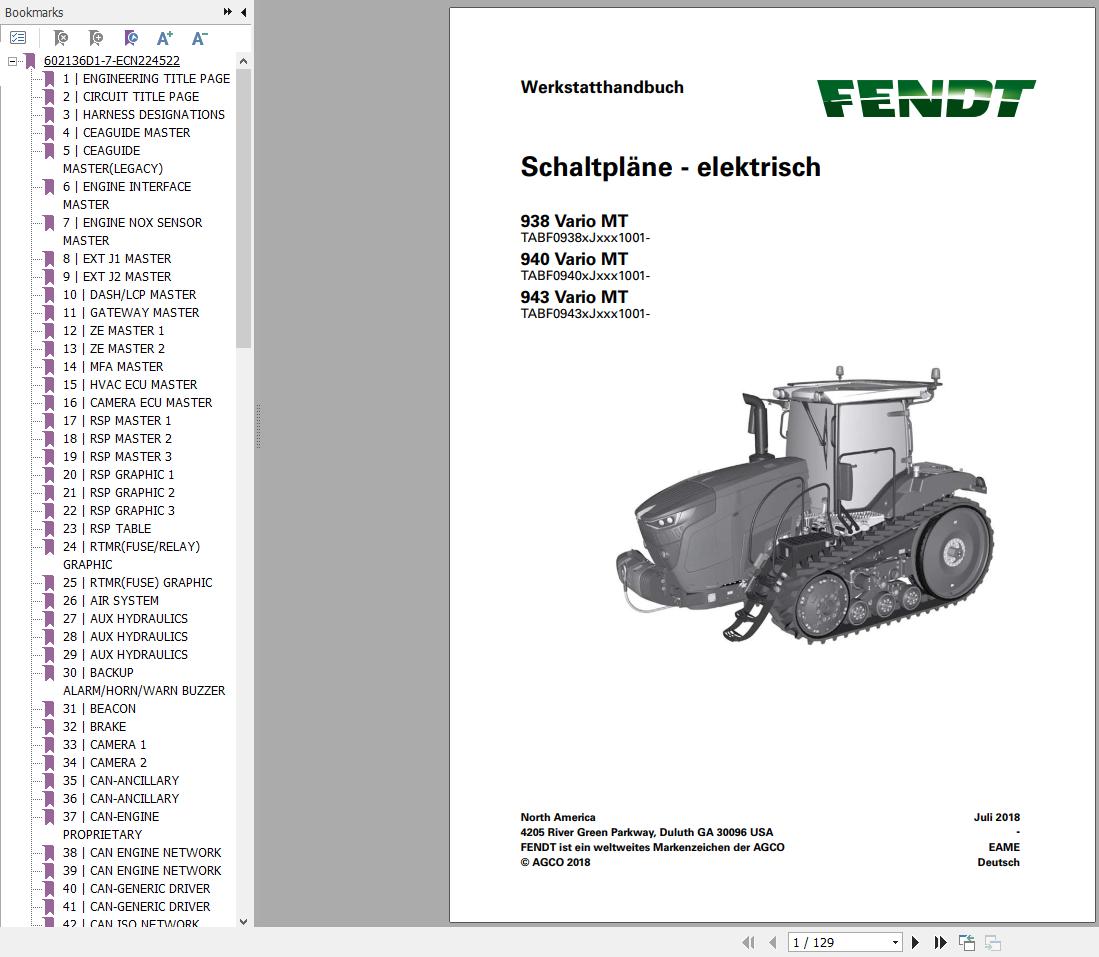
Task: Go to next page icon
Action: click(915, 942)
